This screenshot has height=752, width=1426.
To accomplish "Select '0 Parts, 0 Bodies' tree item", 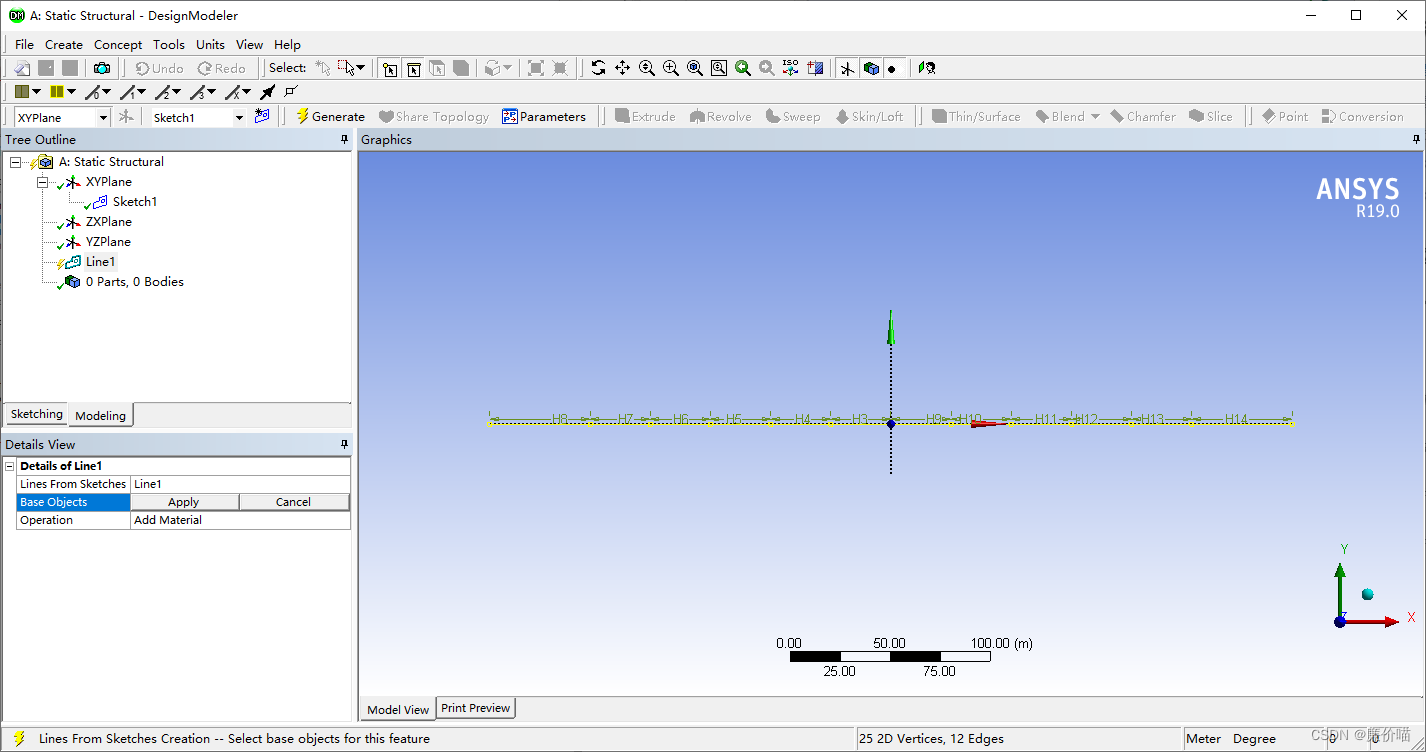I will tap(134, 281).
